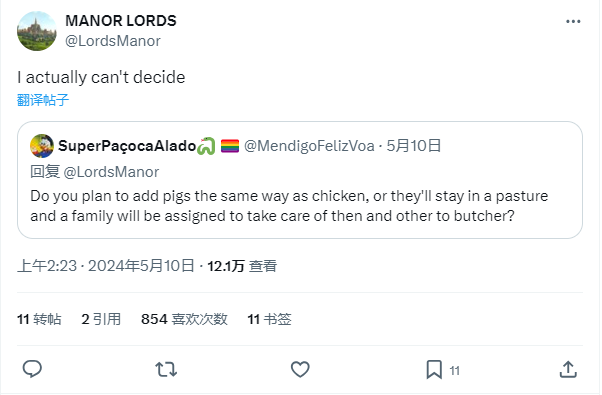The height and width of the screenshot is (395, 602).
Task: Click the 11 书签 bookmarks count
Action: point(269,319)
